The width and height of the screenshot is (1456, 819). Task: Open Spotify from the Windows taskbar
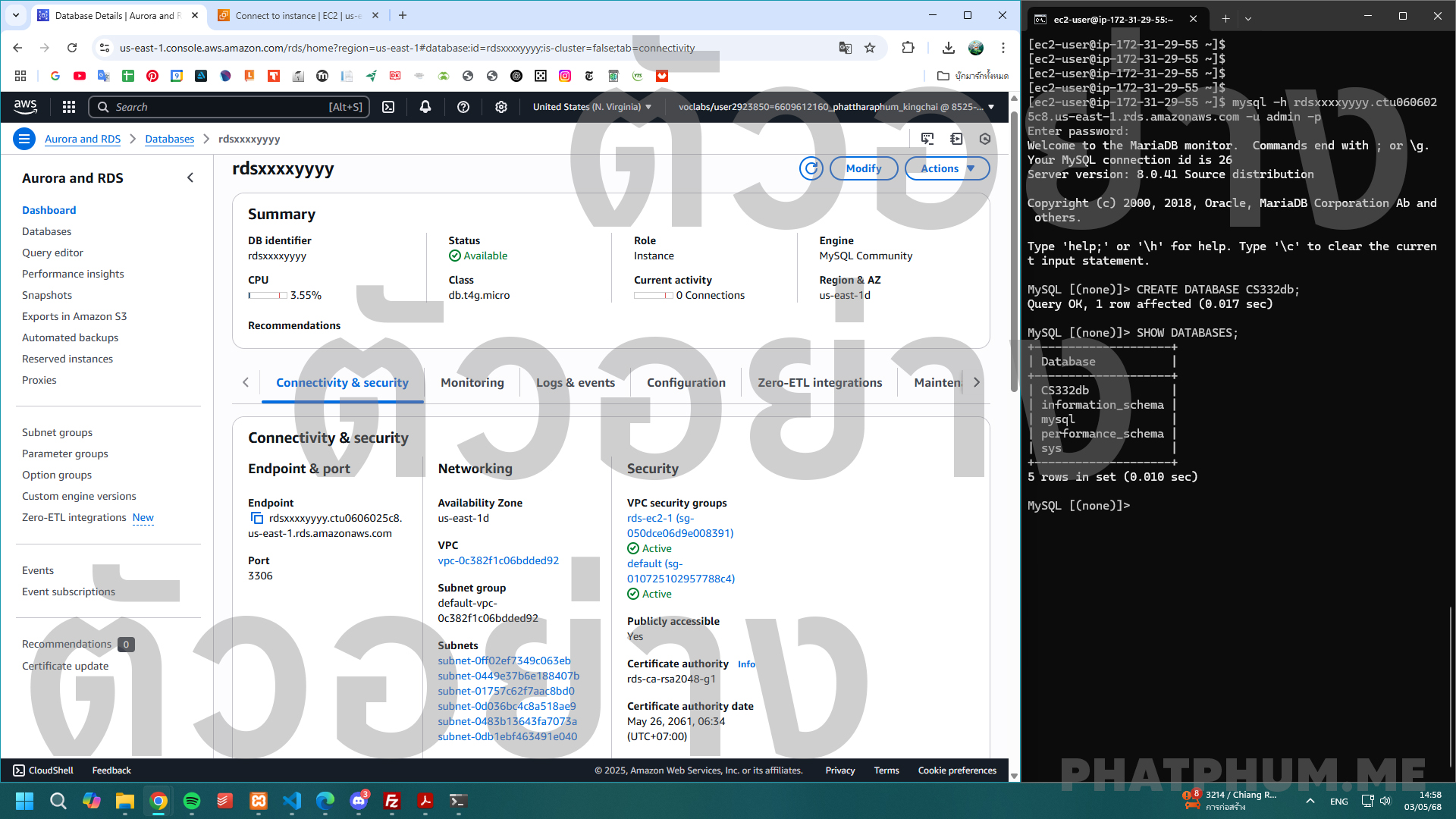pyautogui.click(x=192, y=801)
